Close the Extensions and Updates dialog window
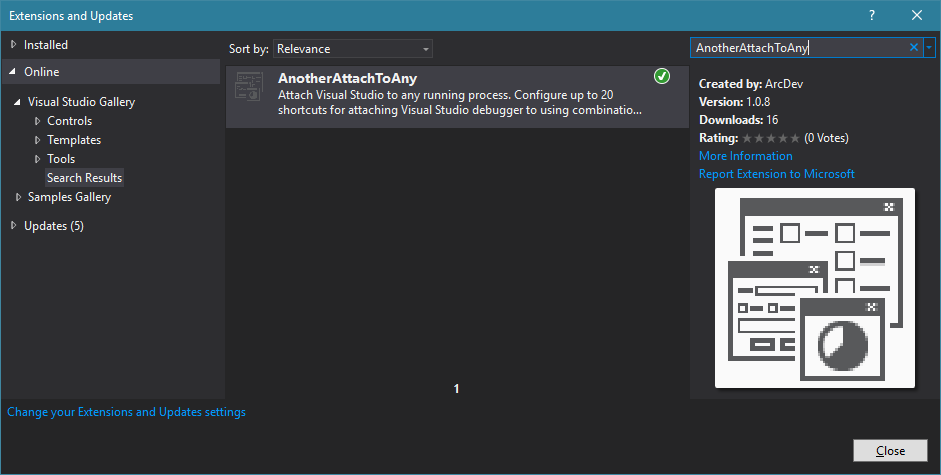This screenshot has height=475, width=941. point(917,16)
